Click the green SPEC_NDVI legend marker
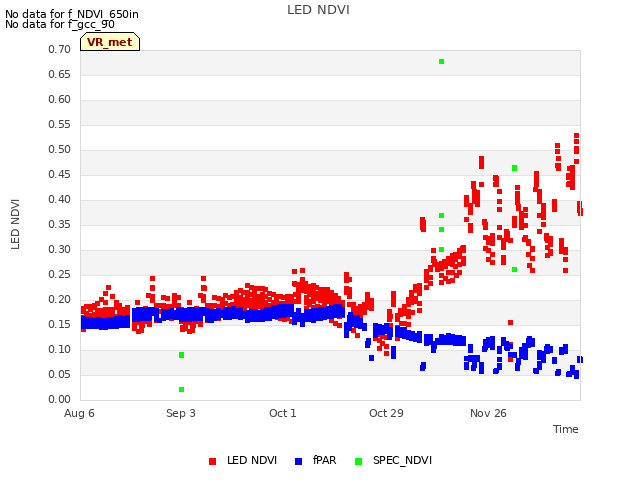The image size is (640, 480). [x=358, y=461]
